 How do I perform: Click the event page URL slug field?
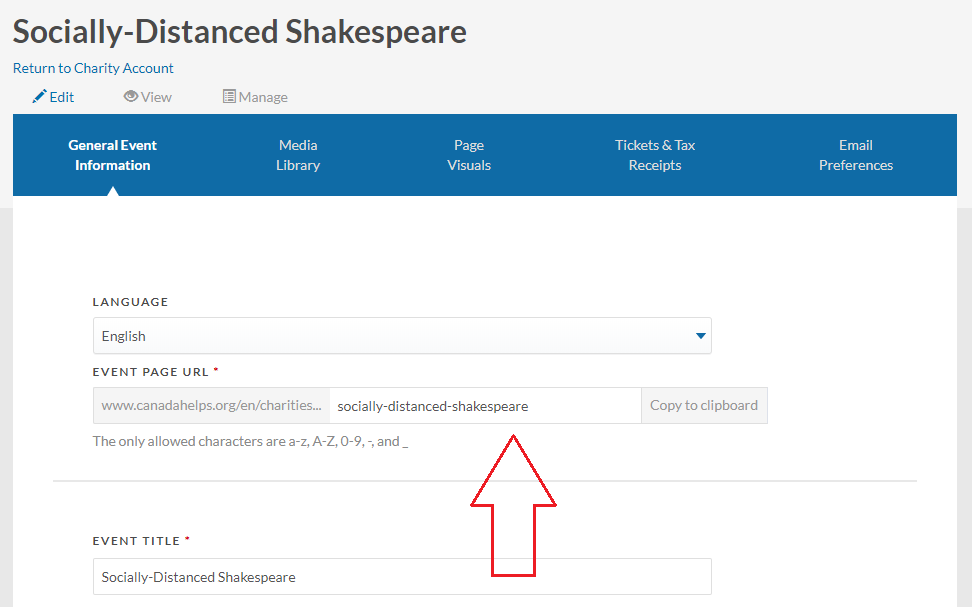(x=485, y=405)
